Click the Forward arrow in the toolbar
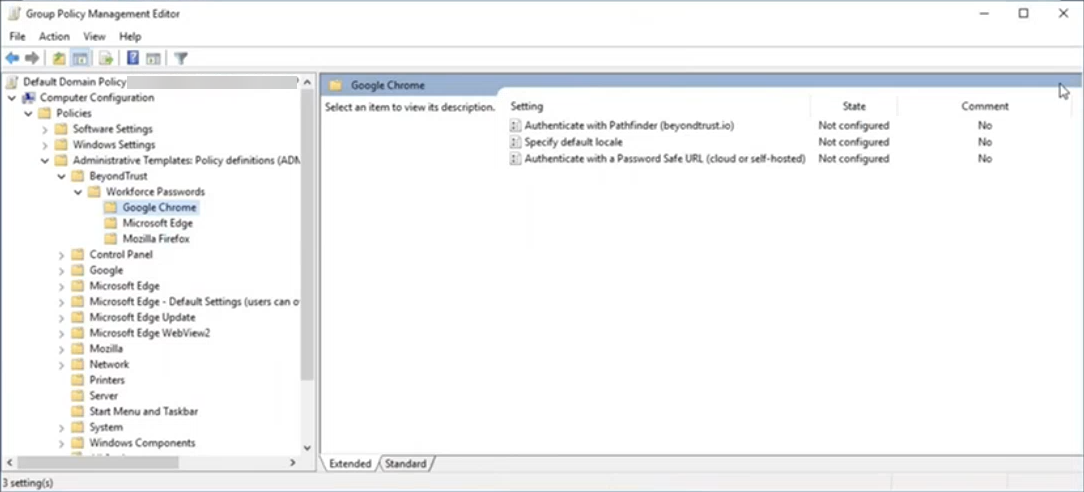 [32, 58]
